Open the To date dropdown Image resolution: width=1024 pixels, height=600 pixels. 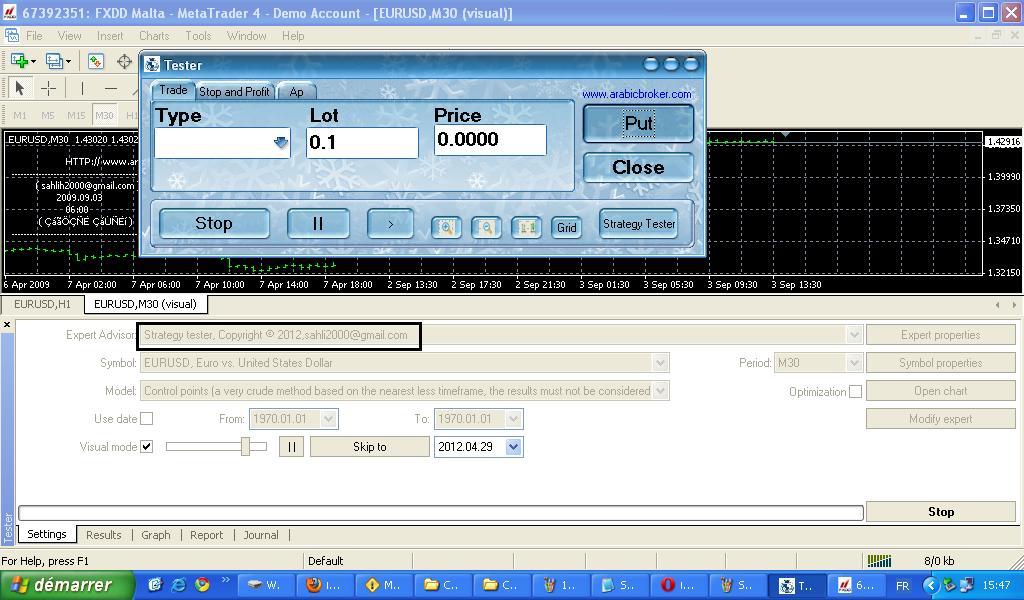point(513,418)
